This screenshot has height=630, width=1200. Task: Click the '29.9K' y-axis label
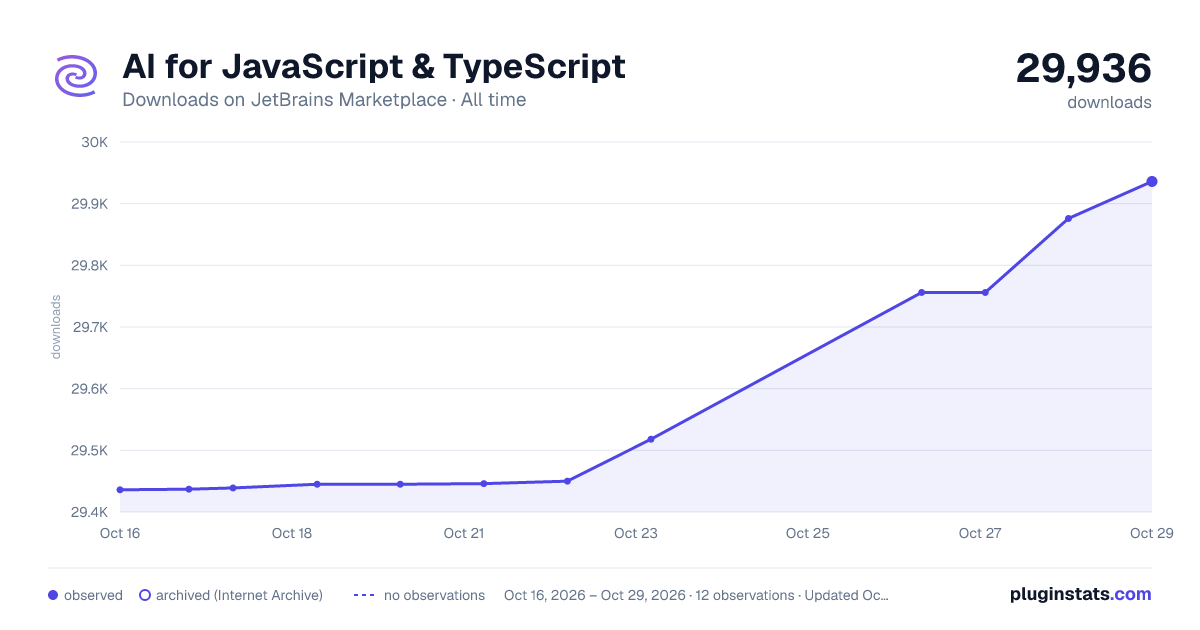[x=89, y=204]
